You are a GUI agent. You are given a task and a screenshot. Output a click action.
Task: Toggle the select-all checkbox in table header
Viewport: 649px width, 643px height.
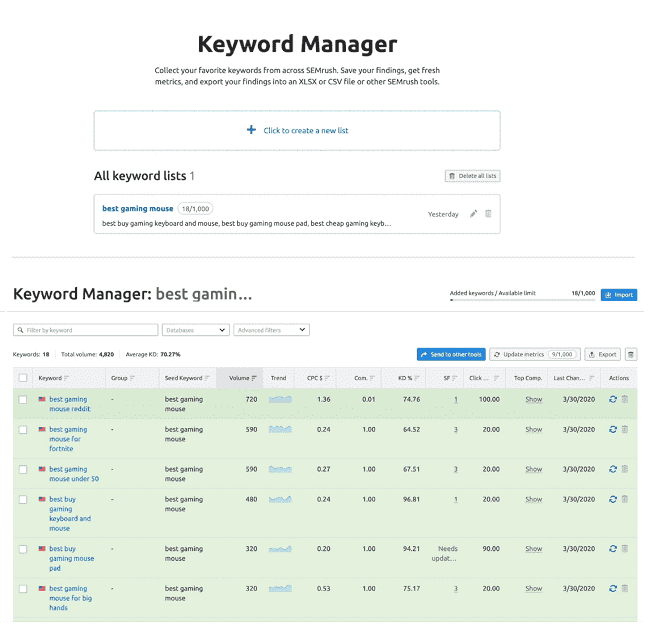pyautogui.click(x=23, y=378)
